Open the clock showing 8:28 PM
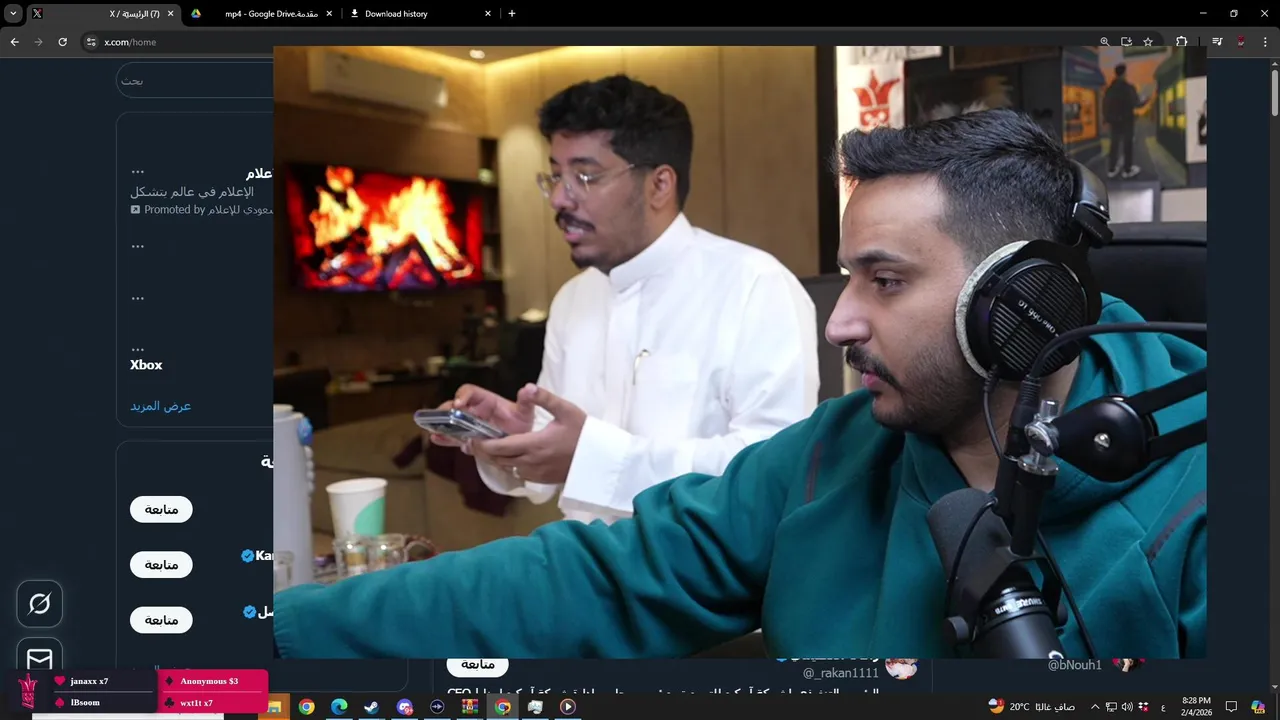 [x=1197, y=706]
